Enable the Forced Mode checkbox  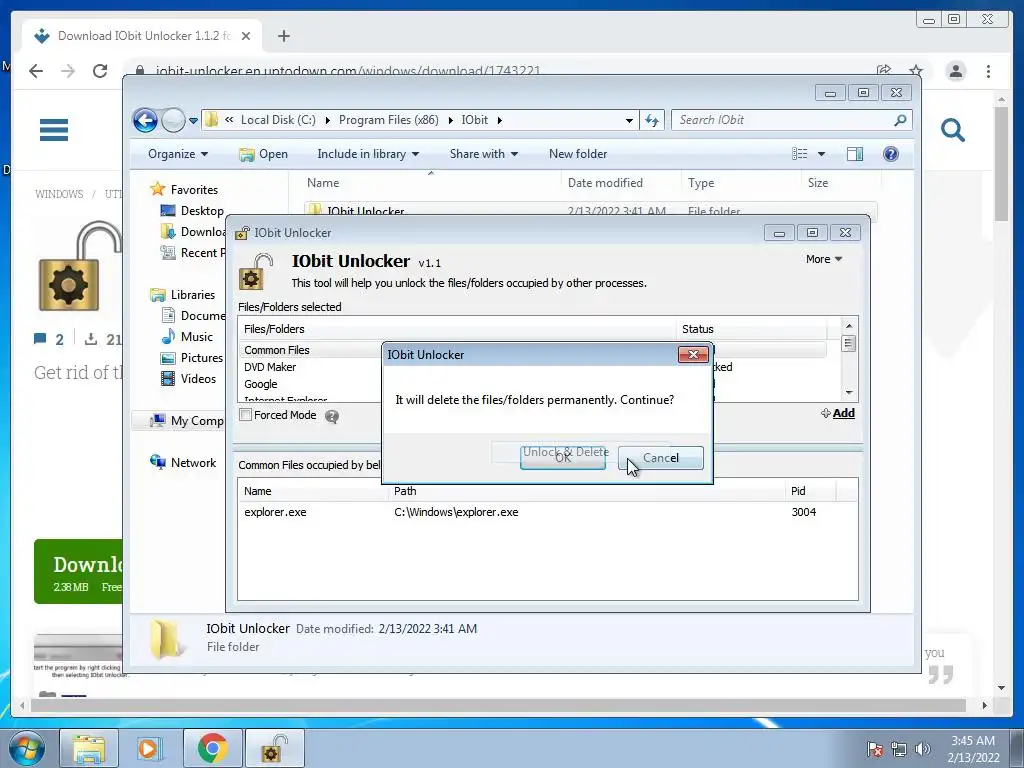coord(246,415)
